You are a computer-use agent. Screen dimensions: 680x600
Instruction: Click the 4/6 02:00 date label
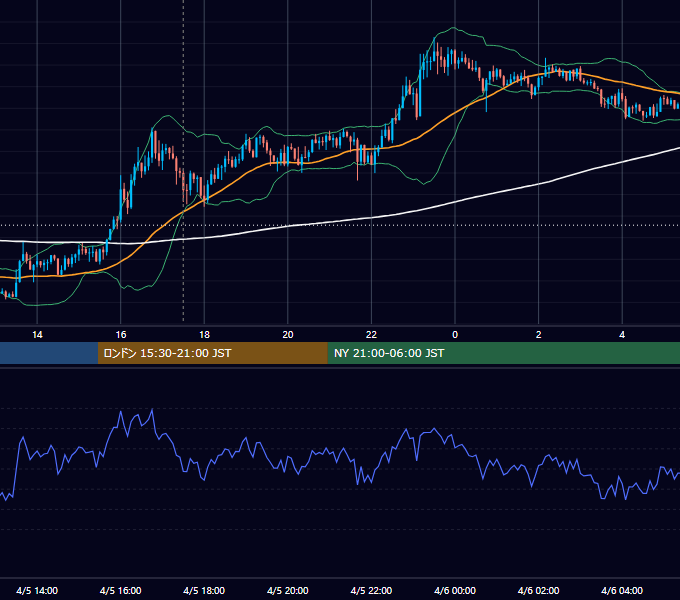coord(539,590)
